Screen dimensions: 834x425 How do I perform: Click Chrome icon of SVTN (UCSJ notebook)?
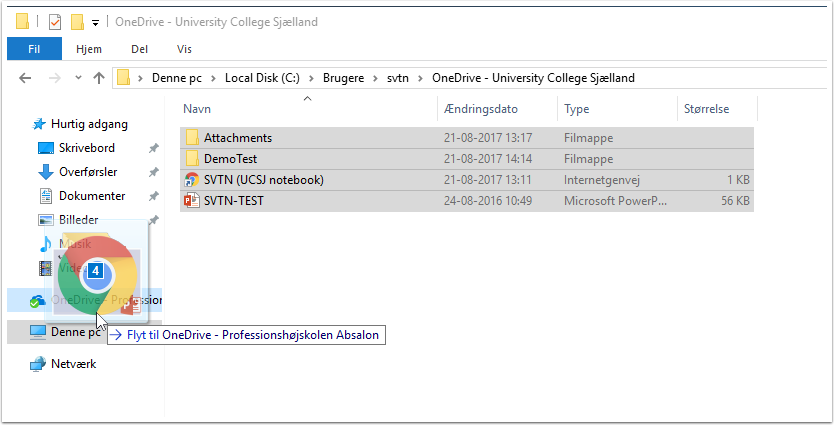[191, 180]
